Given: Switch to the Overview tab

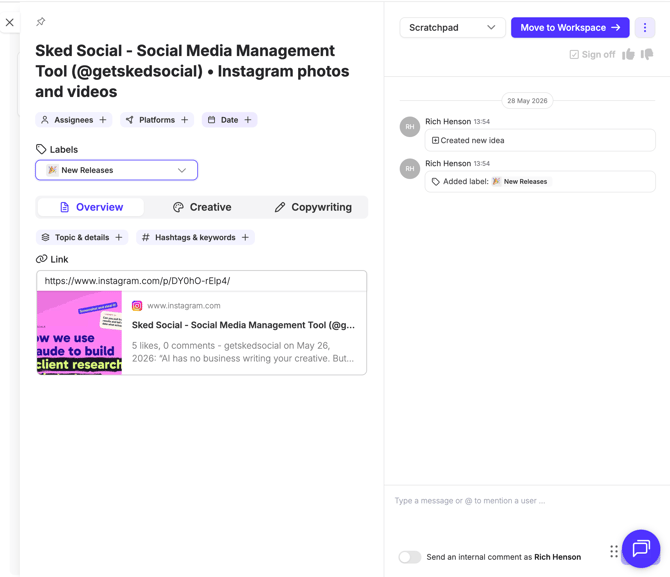Looking at the screenshot, I should (x=91, y=207).
